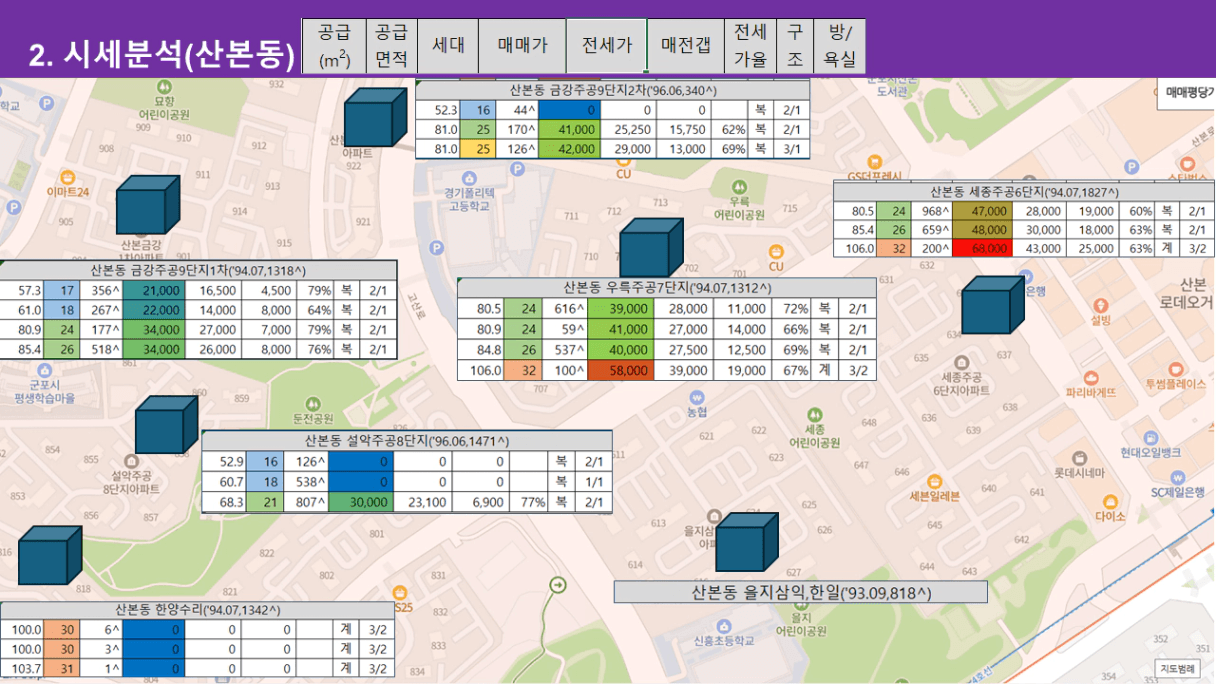Screen dimensions: 1216x684
Task: Click the 산본동 을지삼익,한일 label box
Action: coord(800,592)
